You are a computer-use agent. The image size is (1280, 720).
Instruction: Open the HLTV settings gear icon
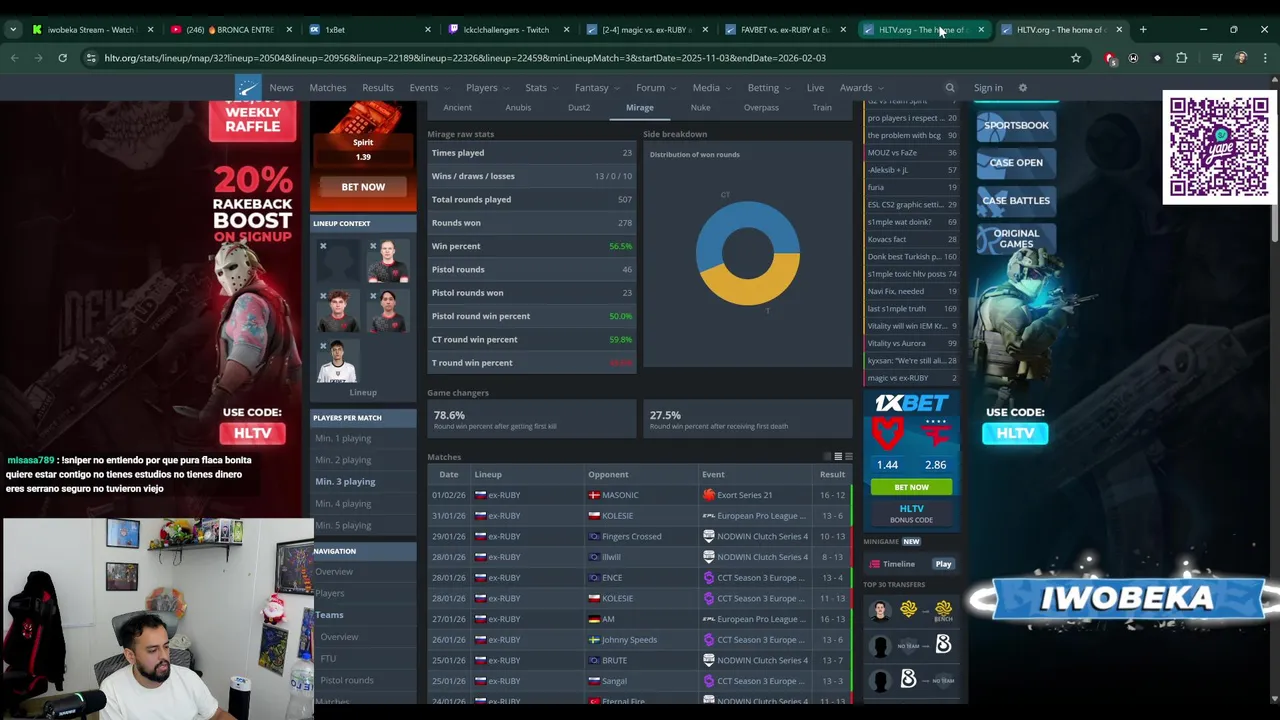click(1022, 88)
